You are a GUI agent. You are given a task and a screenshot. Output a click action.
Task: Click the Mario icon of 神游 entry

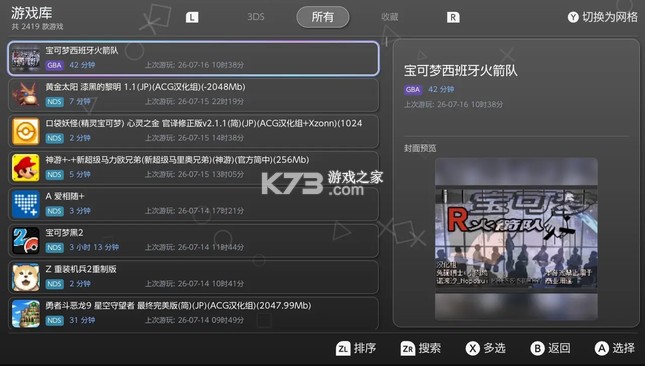point(26,168)
